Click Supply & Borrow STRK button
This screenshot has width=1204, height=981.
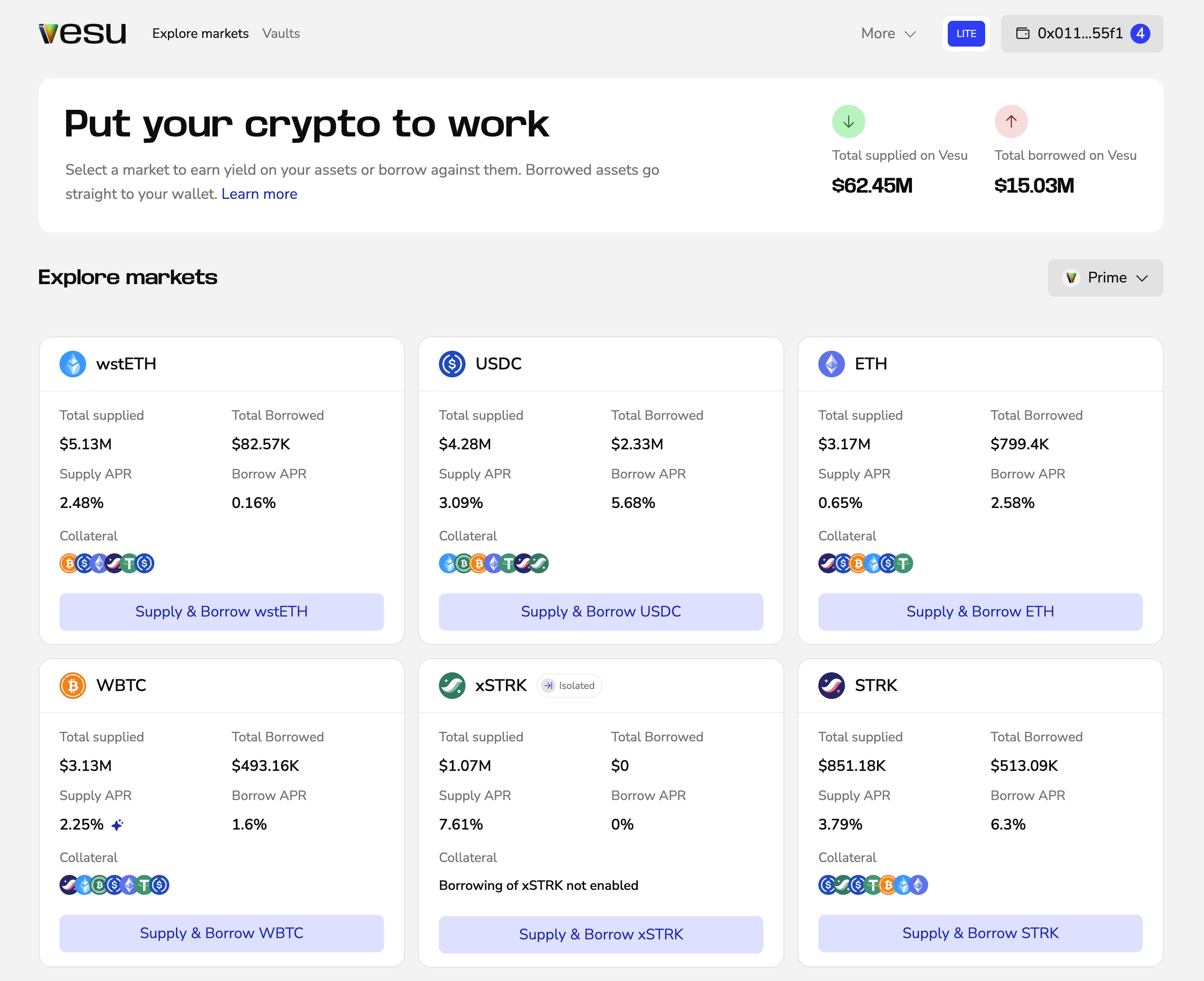click(x=980, y=934)
